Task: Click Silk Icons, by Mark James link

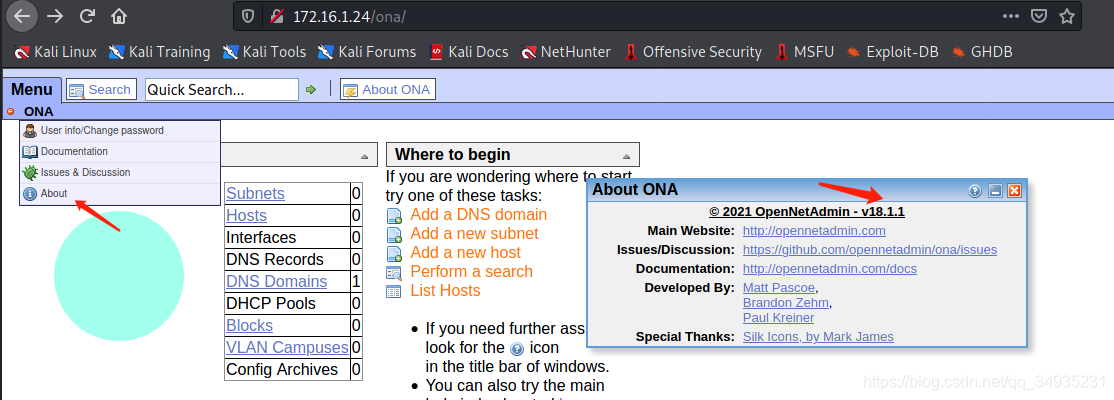Action: (x=818, y=337)
